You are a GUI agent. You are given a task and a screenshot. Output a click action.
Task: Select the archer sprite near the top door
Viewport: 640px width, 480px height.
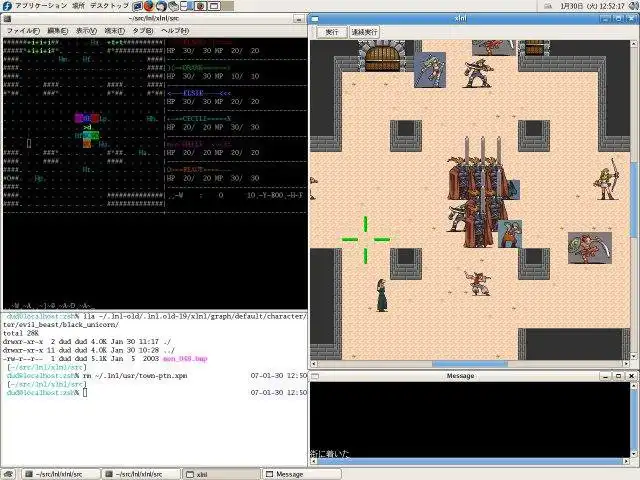(478, 73)
